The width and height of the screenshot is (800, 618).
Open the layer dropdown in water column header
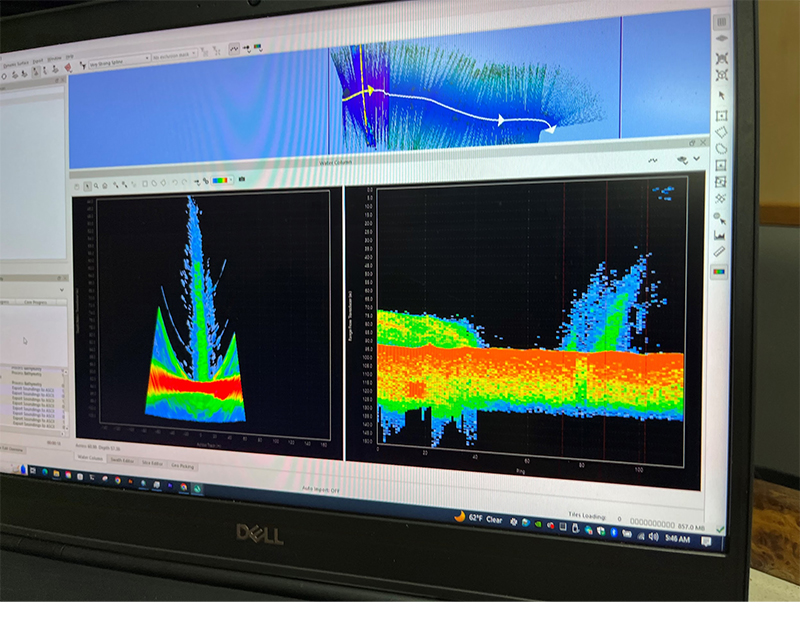click(x=682, y=160)
